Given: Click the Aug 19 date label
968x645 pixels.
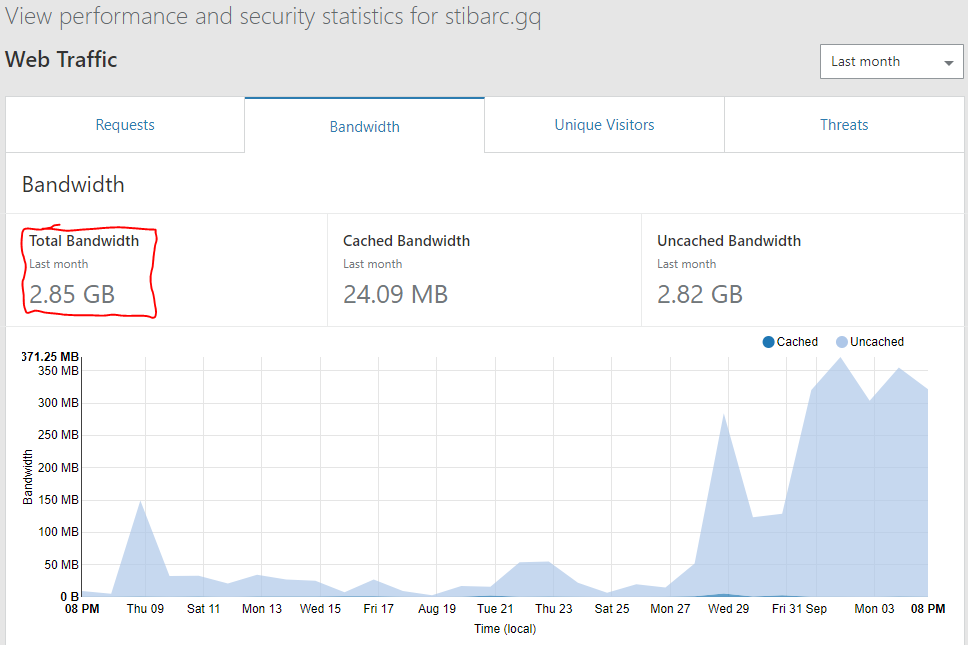Looking at the screenshot, I should click(x=437, y=609).
